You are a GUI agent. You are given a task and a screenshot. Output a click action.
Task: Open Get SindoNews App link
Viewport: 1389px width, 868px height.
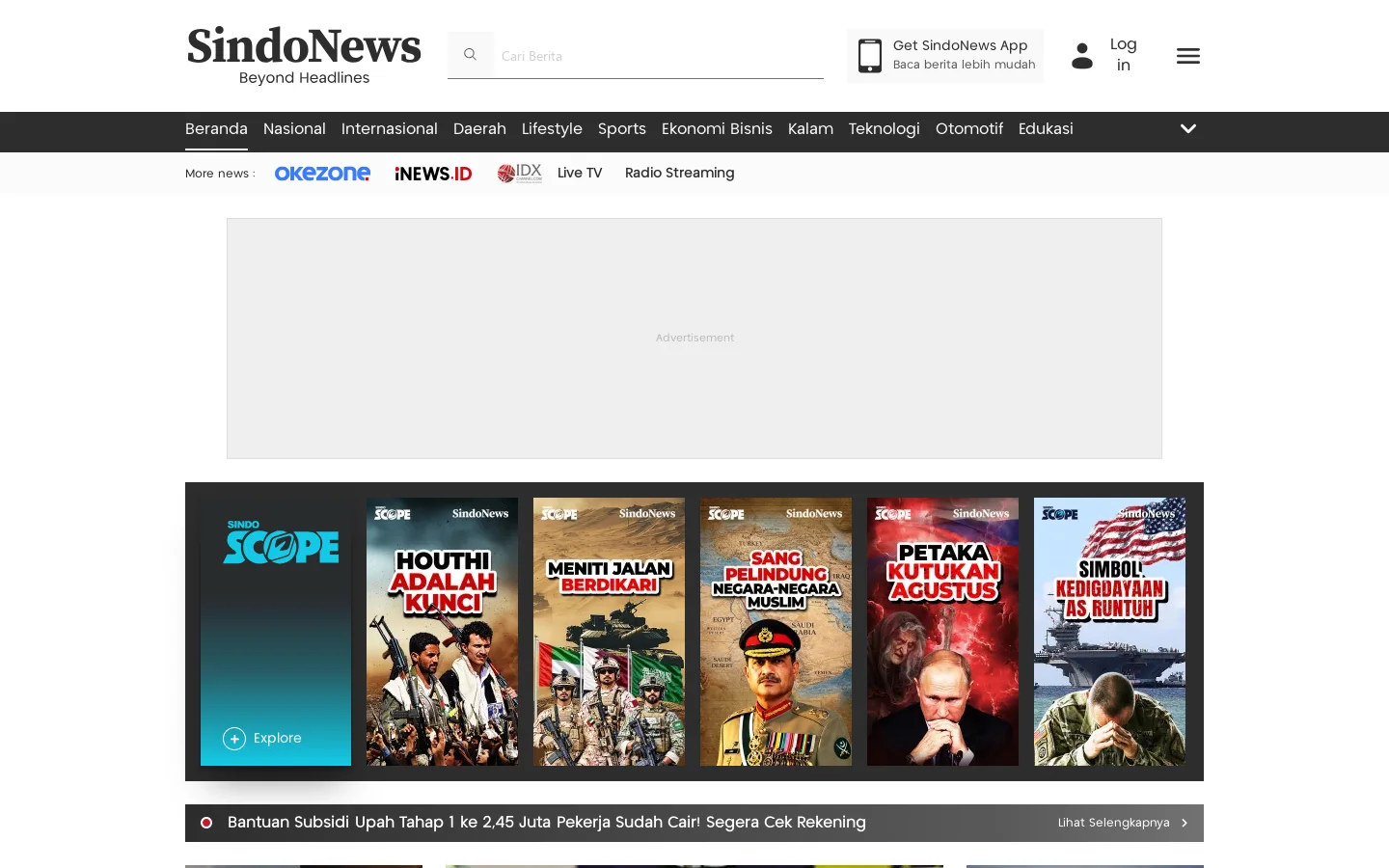click(x=945, y=56)
